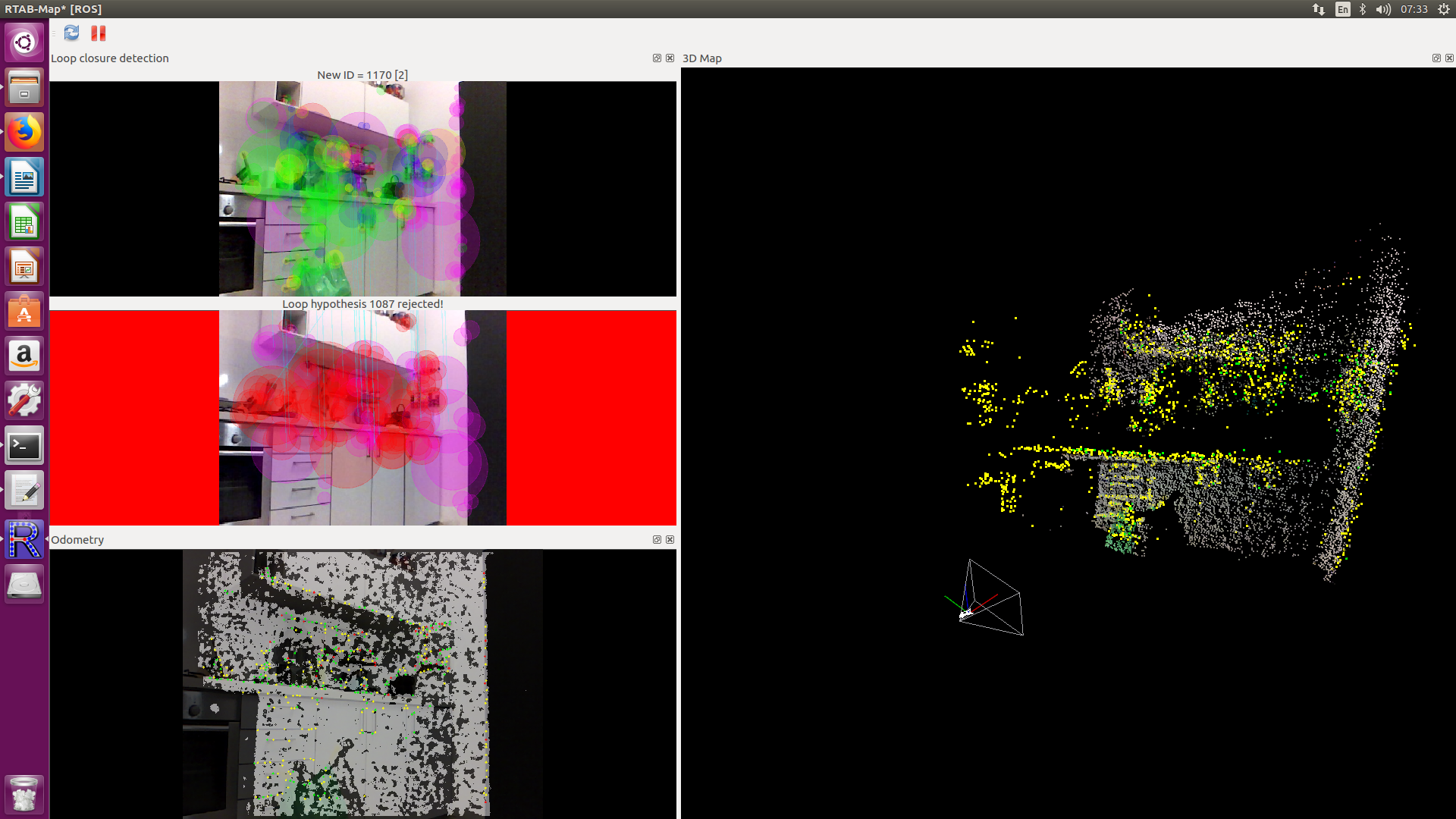This screenshot has height=819, width=1456.
Task: Click the refresh/reset toolbar icon
Action: pos(71,33)
